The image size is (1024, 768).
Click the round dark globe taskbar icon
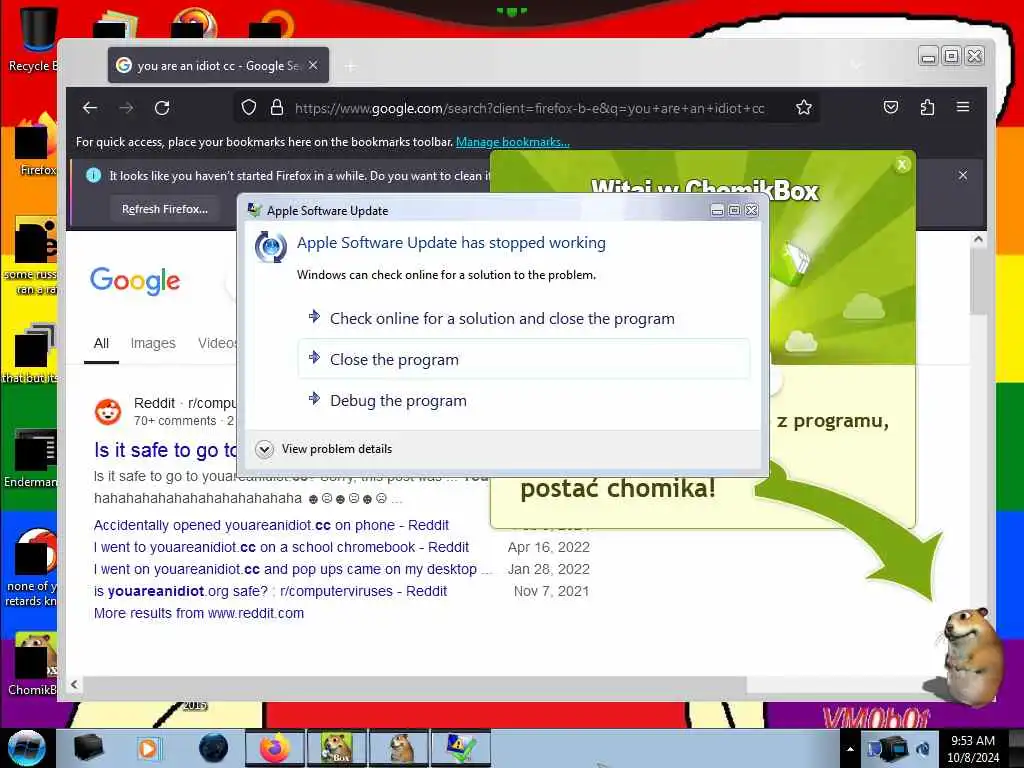point(214,748)
